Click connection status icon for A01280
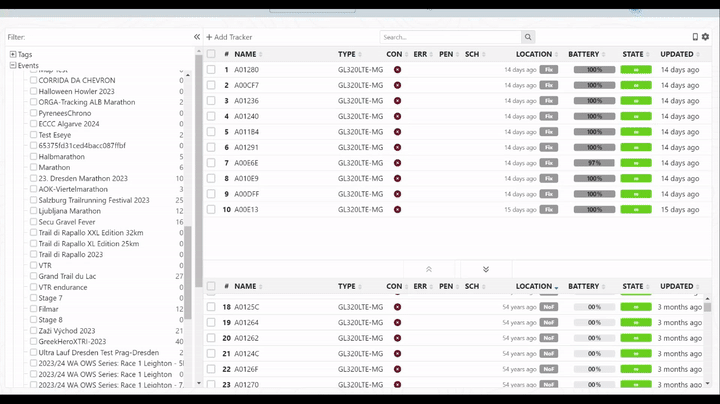The width and height of the screenshot is (720, 404). pos(397,70)
